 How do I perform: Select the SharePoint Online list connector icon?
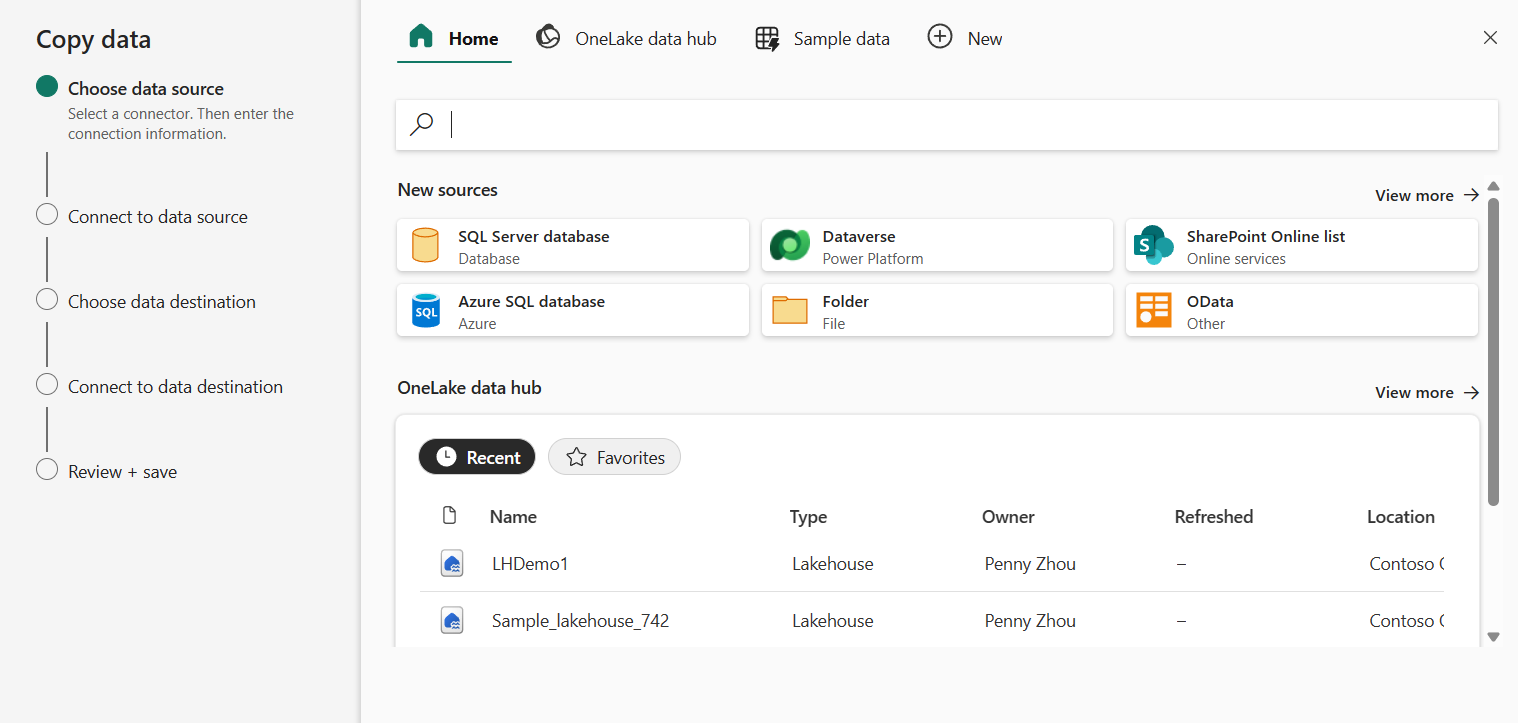pos(1154,245)
